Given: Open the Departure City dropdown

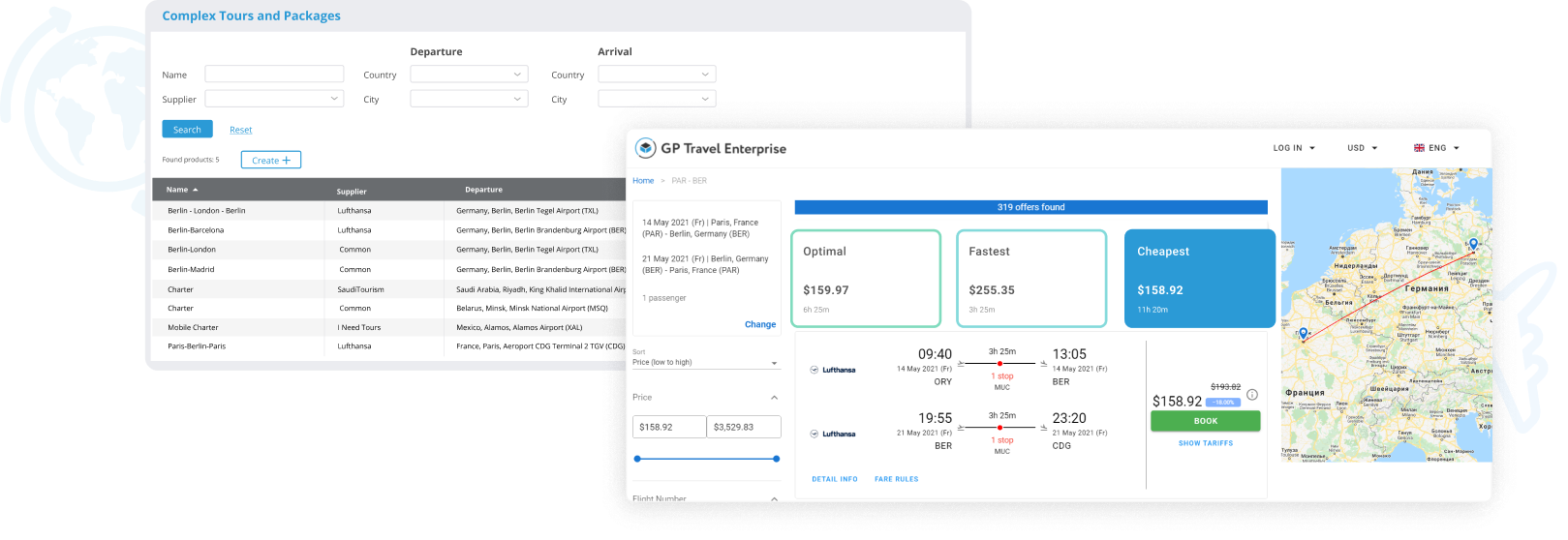Looking at the screenshot, I should [469, 99].
